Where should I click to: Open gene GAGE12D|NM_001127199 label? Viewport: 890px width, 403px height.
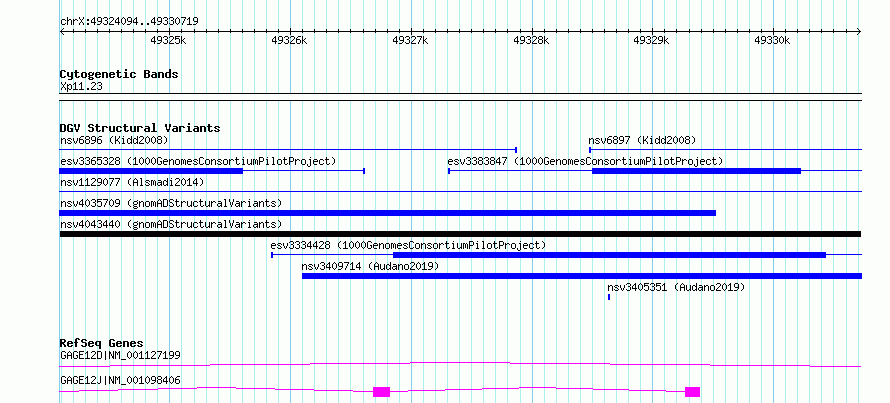pos(120,356)
